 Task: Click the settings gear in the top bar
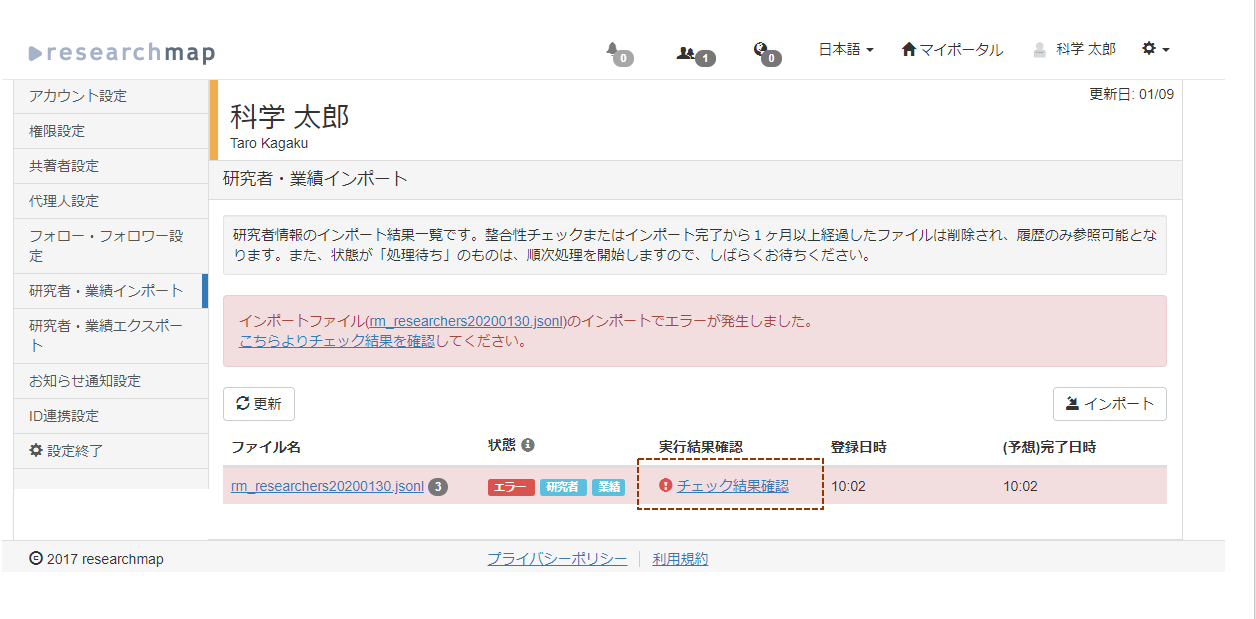pos(1150,48)
